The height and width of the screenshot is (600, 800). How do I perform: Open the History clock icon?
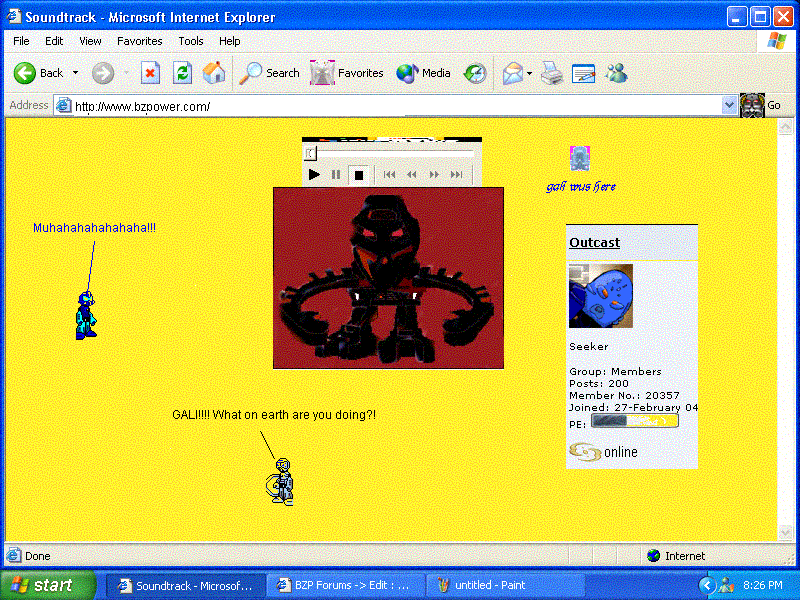[x=474, y=73]
